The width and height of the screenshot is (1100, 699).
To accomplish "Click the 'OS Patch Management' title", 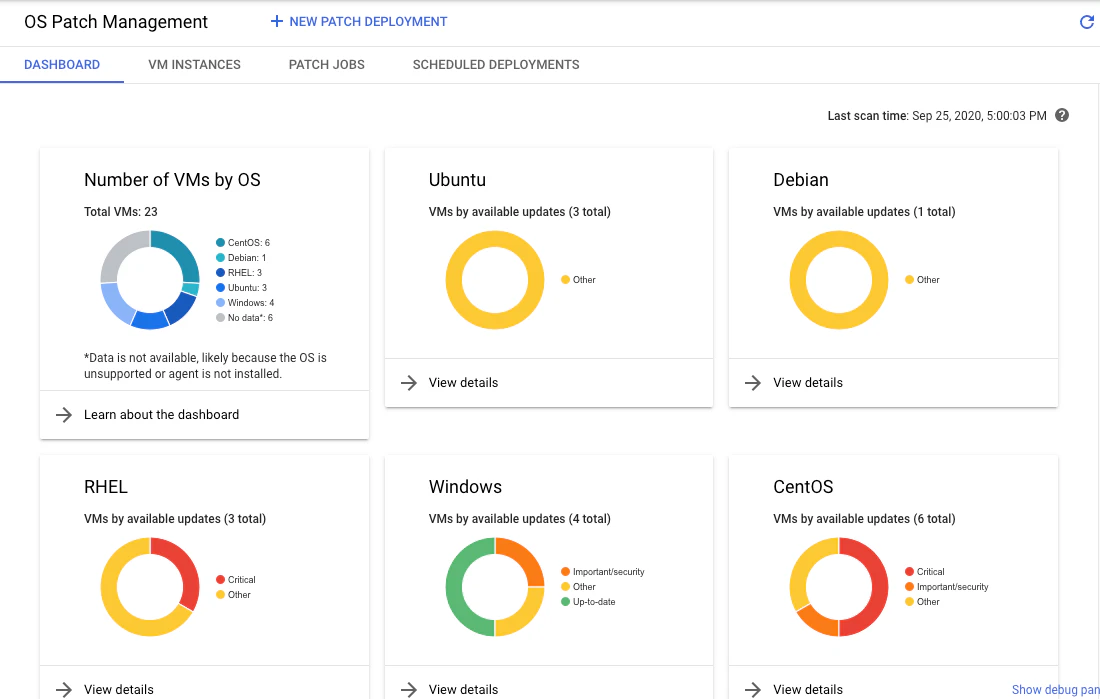I will click(x=116, y=22).
